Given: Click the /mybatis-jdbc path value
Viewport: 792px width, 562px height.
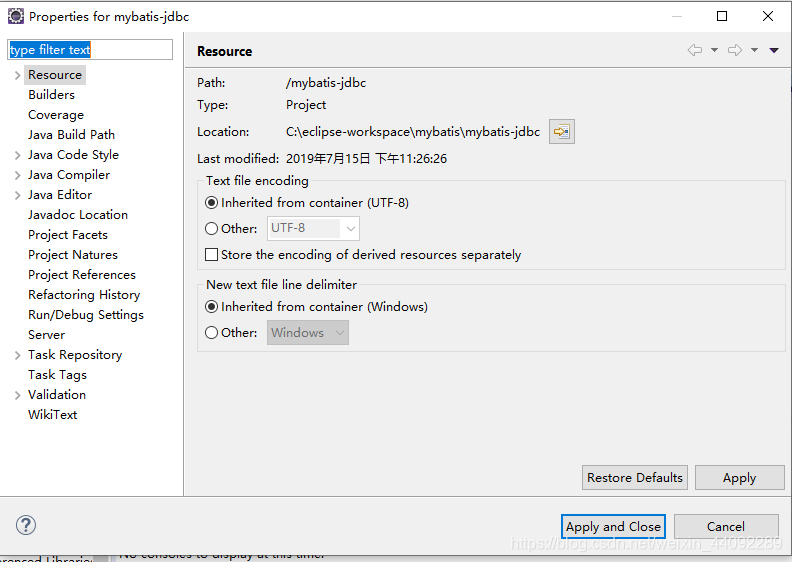Looking at the screenshot, I should pos(326,83).
